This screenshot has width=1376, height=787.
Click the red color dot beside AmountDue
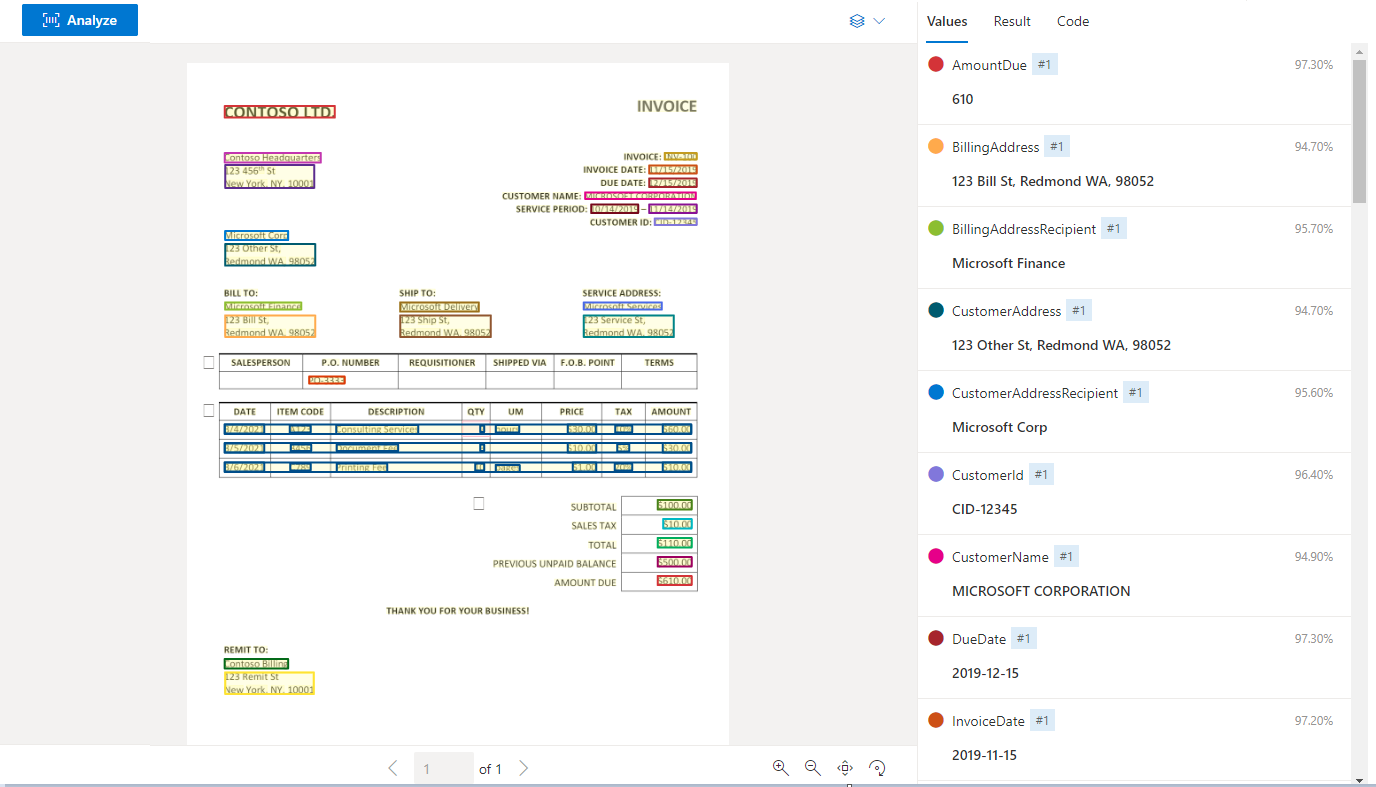coord(934,63)
